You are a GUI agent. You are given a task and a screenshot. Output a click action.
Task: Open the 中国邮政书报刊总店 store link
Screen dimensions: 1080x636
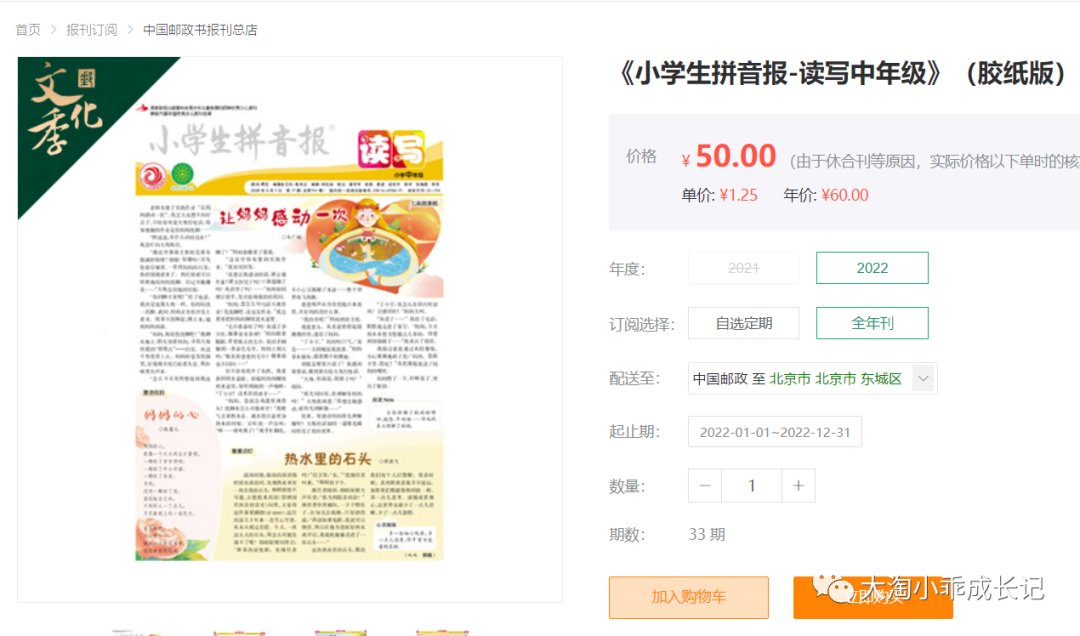[x=199, y=29]
